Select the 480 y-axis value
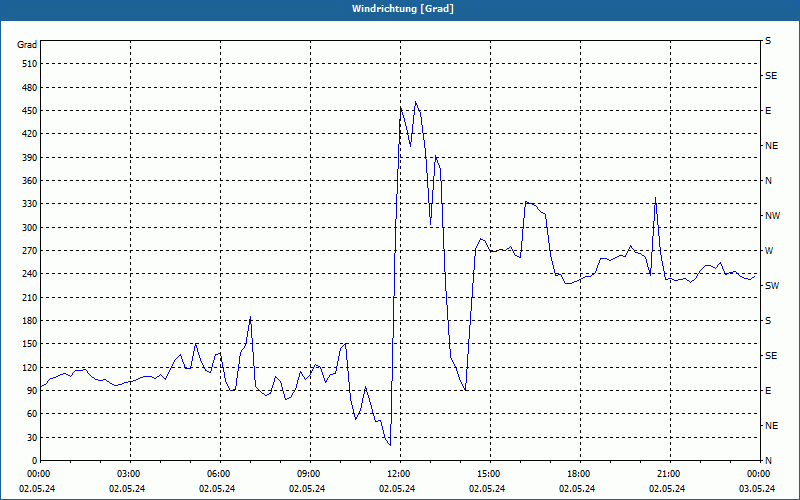 pos(30,88)
